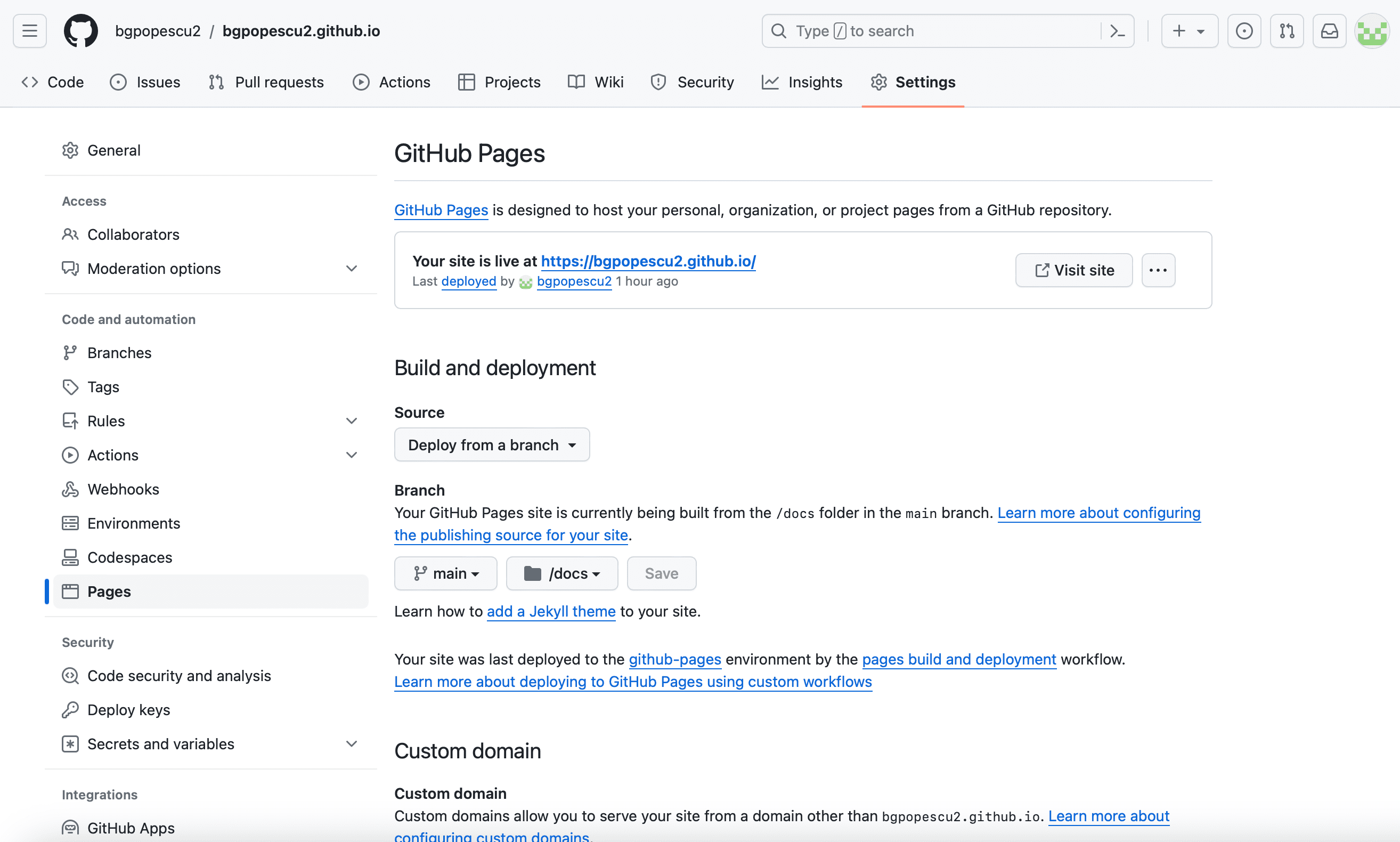Open the three-dot site options menu
Screen dimensions: 1400x842
tap(1158, 270)
